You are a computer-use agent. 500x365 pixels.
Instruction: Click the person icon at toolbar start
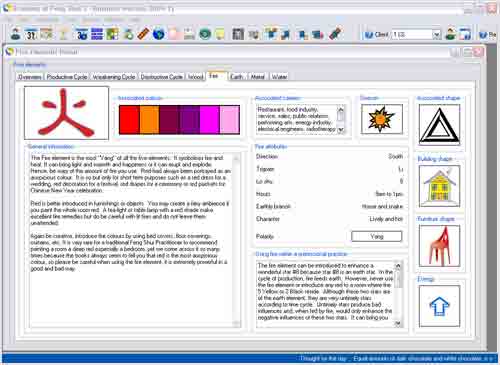coord(15,34)
